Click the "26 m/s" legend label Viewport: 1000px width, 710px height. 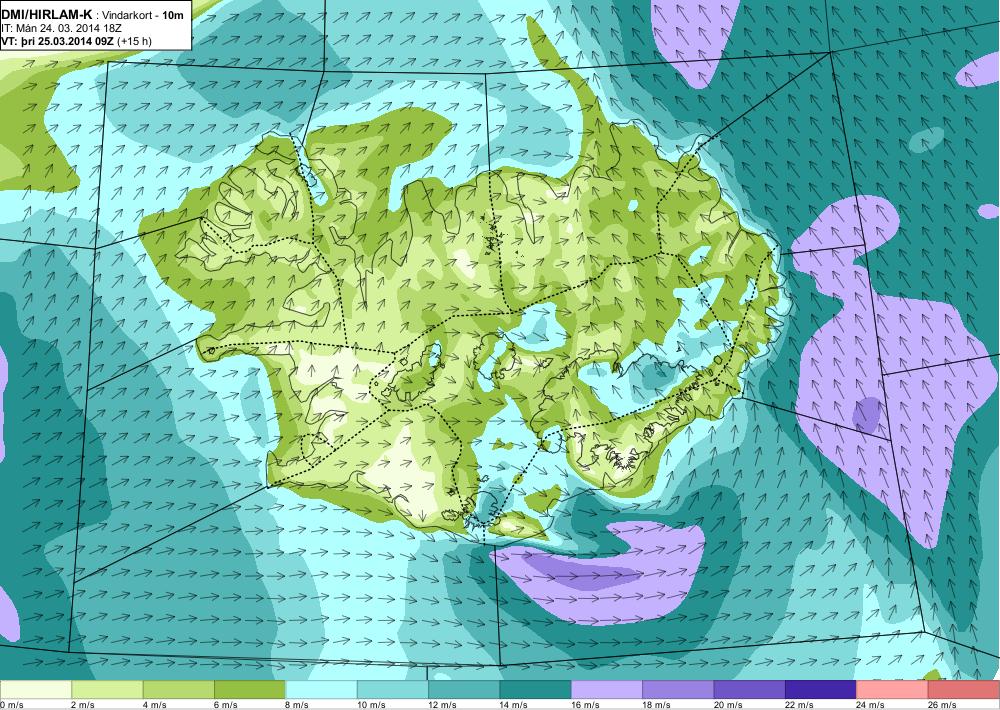(943, 705)
